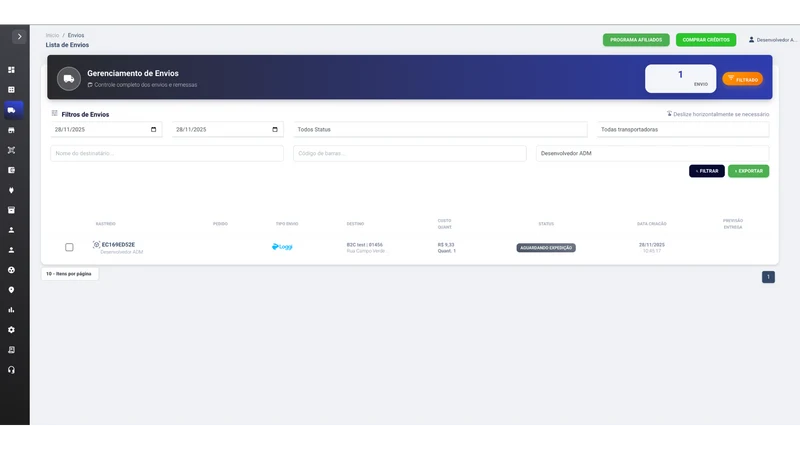Viewport: 800px width, 450px height.
Task: Click the truck icon in Gerenciamento de Envios banner
Action: pyautogui.click(x=69, y=79)
